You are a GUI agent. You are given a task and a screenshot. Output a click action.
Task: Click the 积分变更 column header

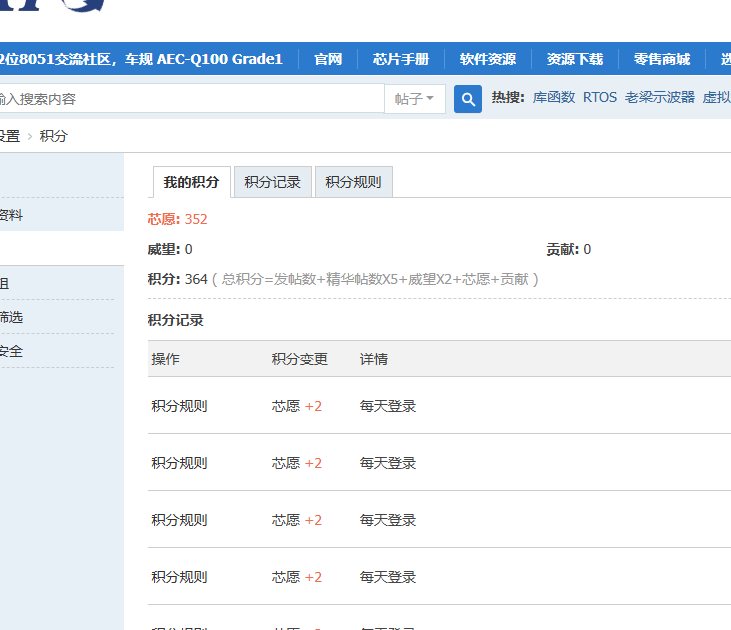coord(300,359)
